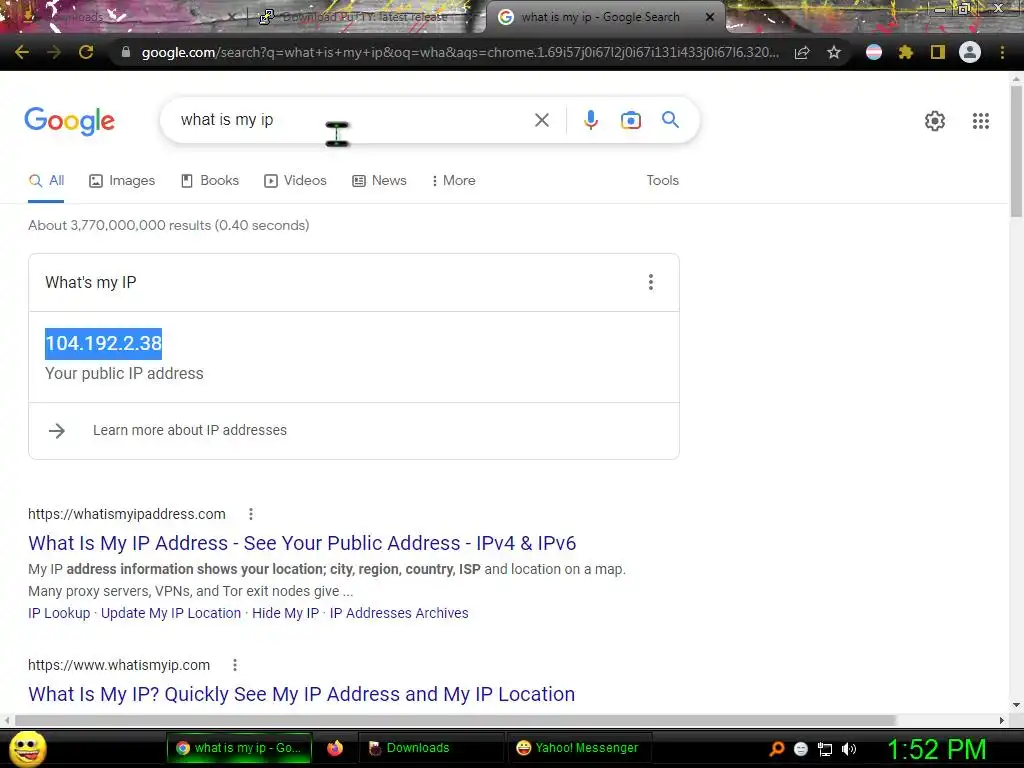1024x768 pixels.
Task: Open options for whatismyipaddress.com result
Action: [251, 514]
